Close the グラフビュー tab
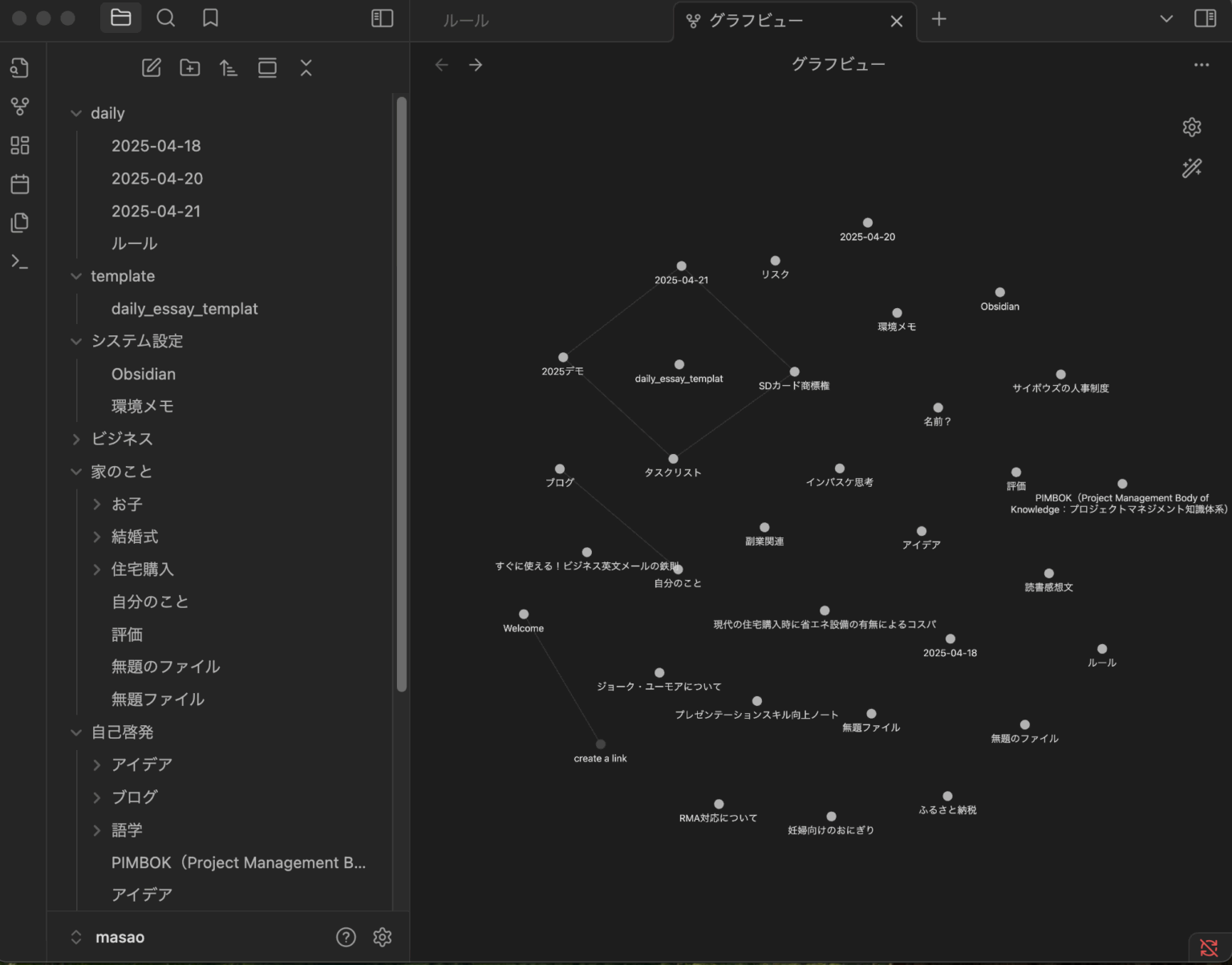Viewport: 1232px width, 965px height. pos(897,22)
